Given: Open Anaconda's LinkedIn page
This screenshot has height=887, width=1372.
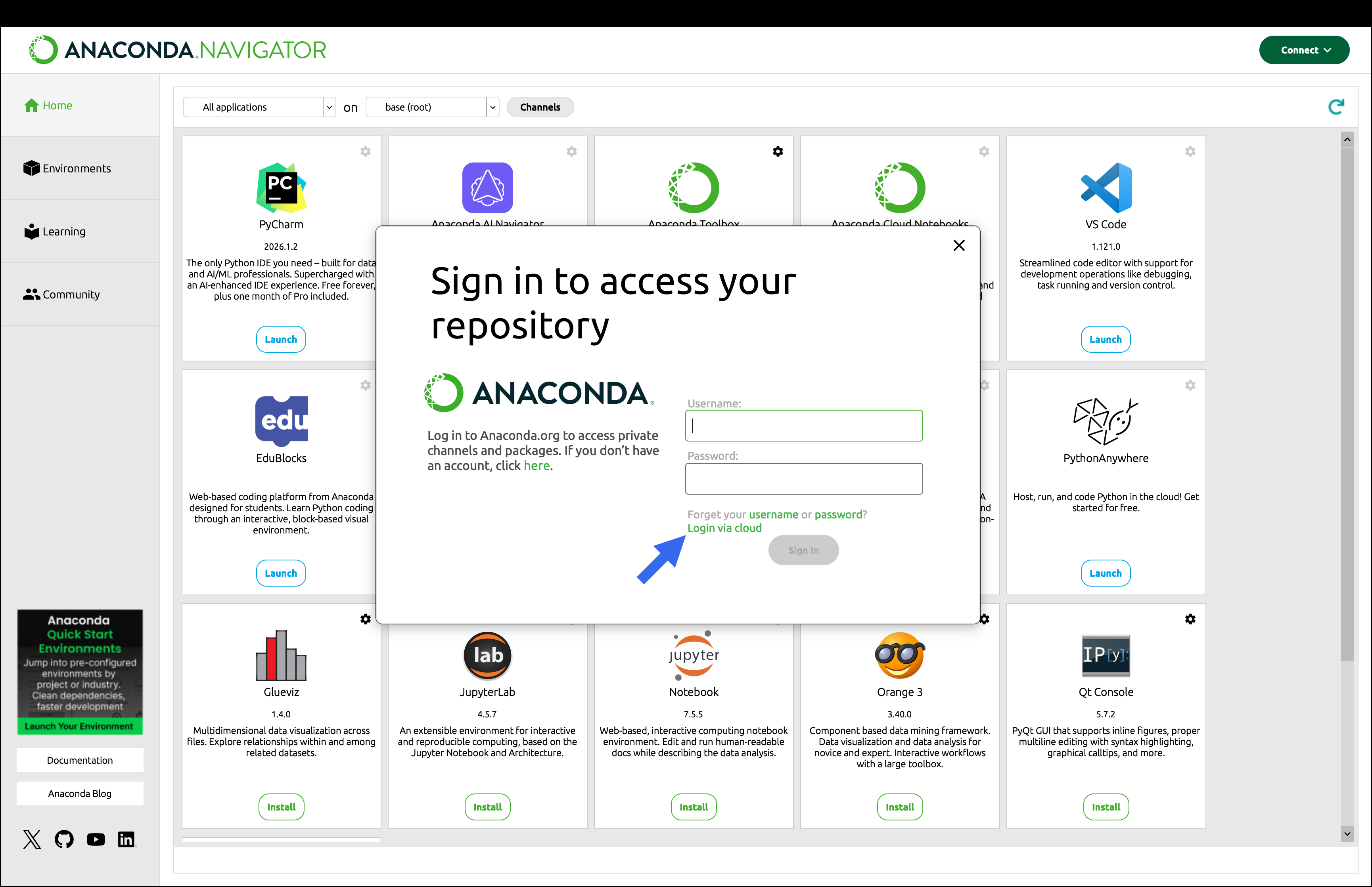Looking at the screenshot, I should pos(126,839).
